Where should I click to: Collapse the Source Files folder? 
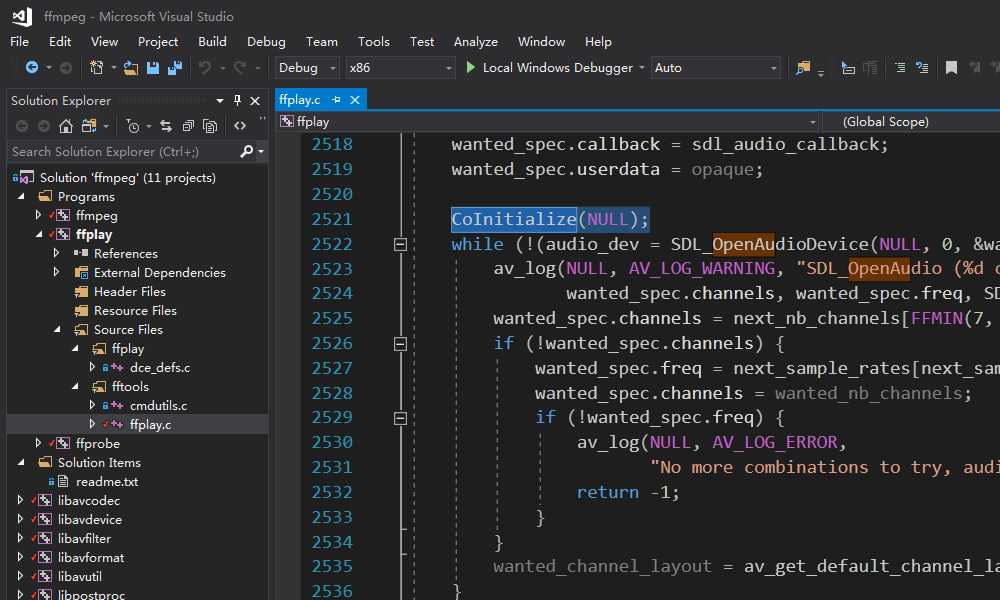57,330
